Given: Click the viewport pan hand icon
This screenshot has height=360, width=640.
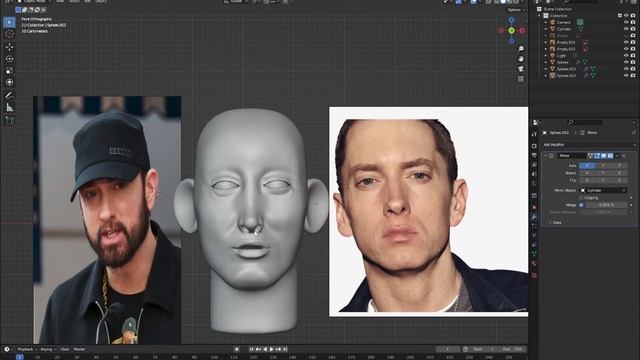Looking at the screenshot, I should coord(521,59).
